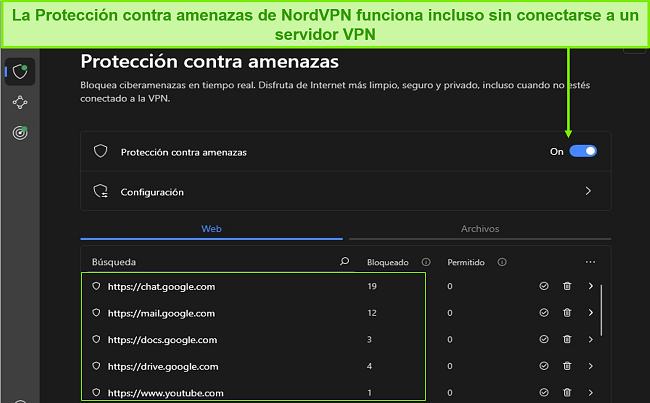The height and width of the screenshot is (403, 650).
Task: Delete the docs.google.com entry
Action: (x=567, y=339)
